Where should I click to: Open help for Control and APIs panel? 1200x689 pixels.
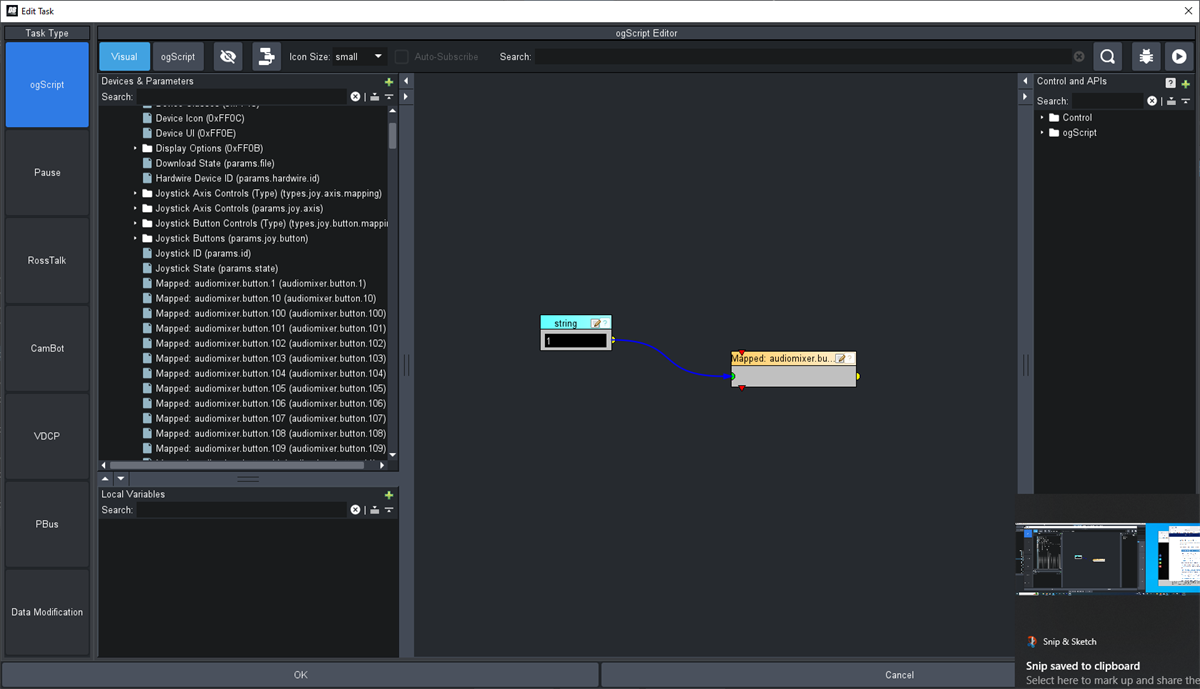(1171, 84)
